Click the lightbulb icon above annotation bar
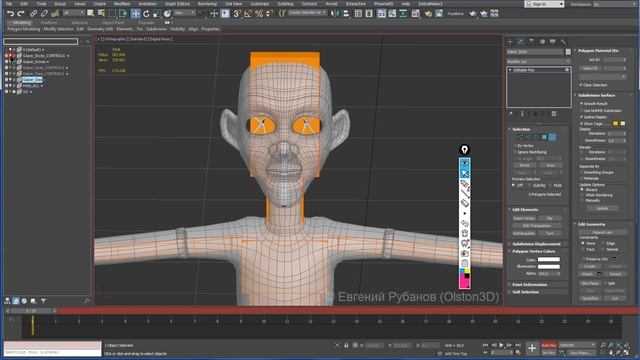Screen dimensions: 640x360 pos(464,150)
